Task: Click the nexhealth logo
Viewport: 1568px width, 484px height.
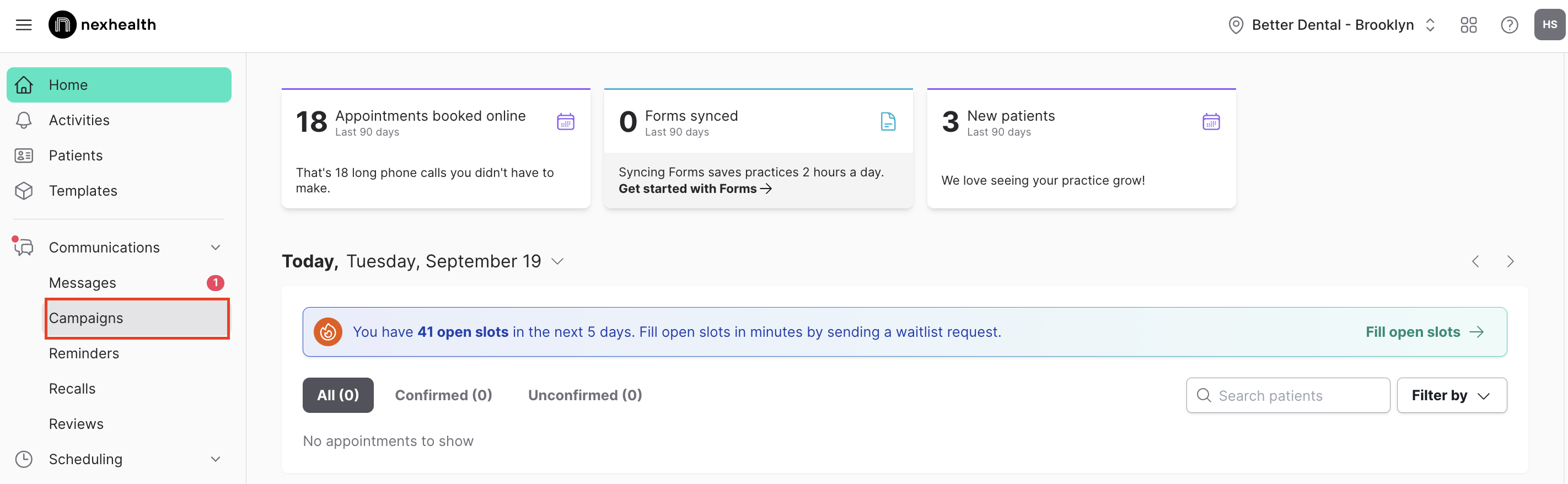Action: pos(102,25)
